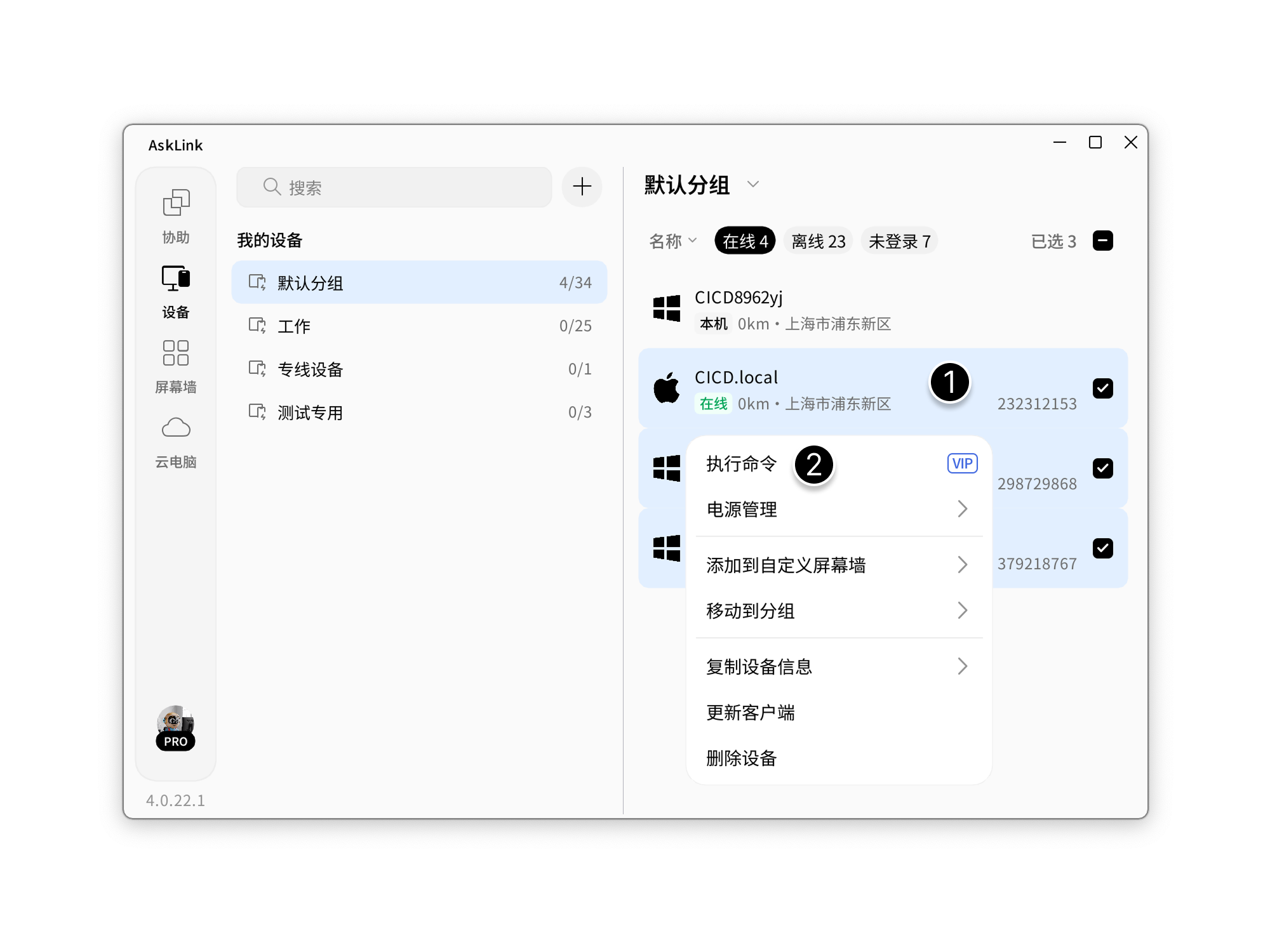Screen dimensions: 1270x952
Task: Click the Apple icon next to CICD.local
Action: 665,388
